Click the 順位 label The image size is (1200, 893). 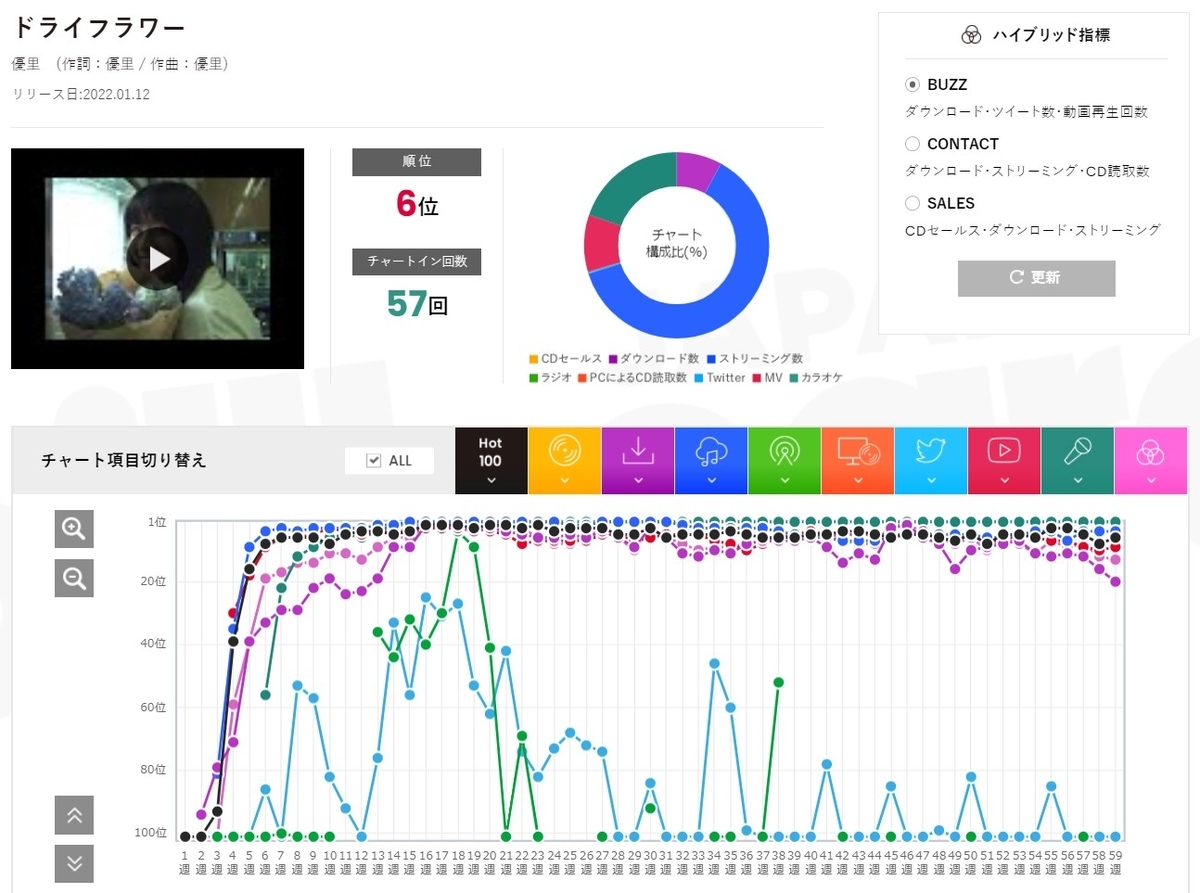(x=416, y=162)
